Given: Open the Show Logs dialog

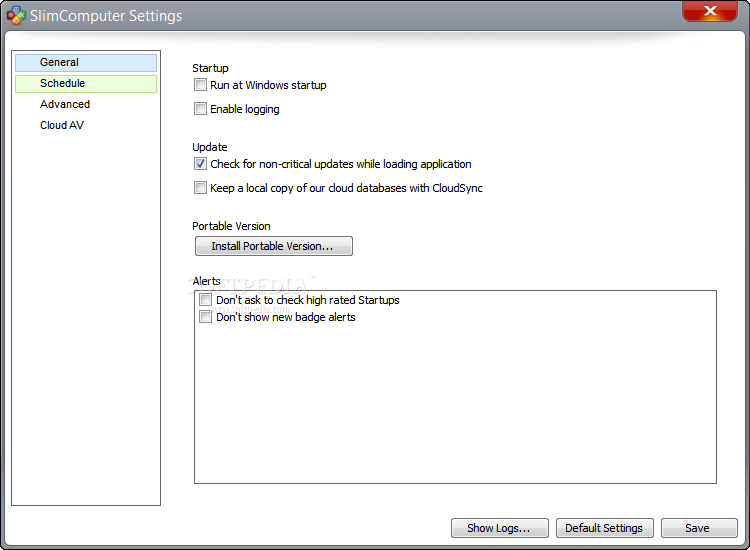Looking at the screenshot, I should click(499, 528).
